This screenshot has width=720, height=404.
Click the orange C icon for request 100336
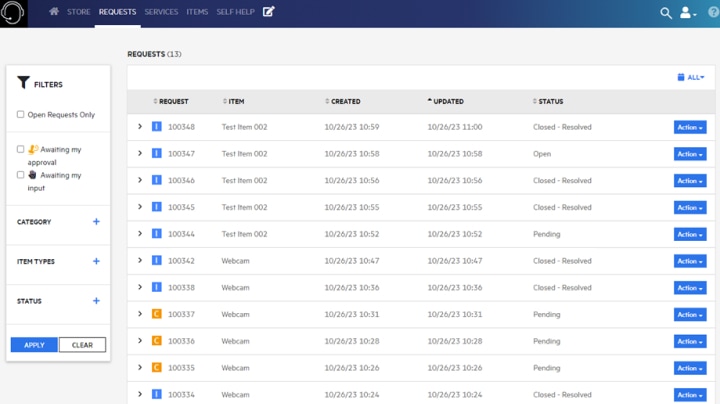pyautogui.click(x=157, y=341)
